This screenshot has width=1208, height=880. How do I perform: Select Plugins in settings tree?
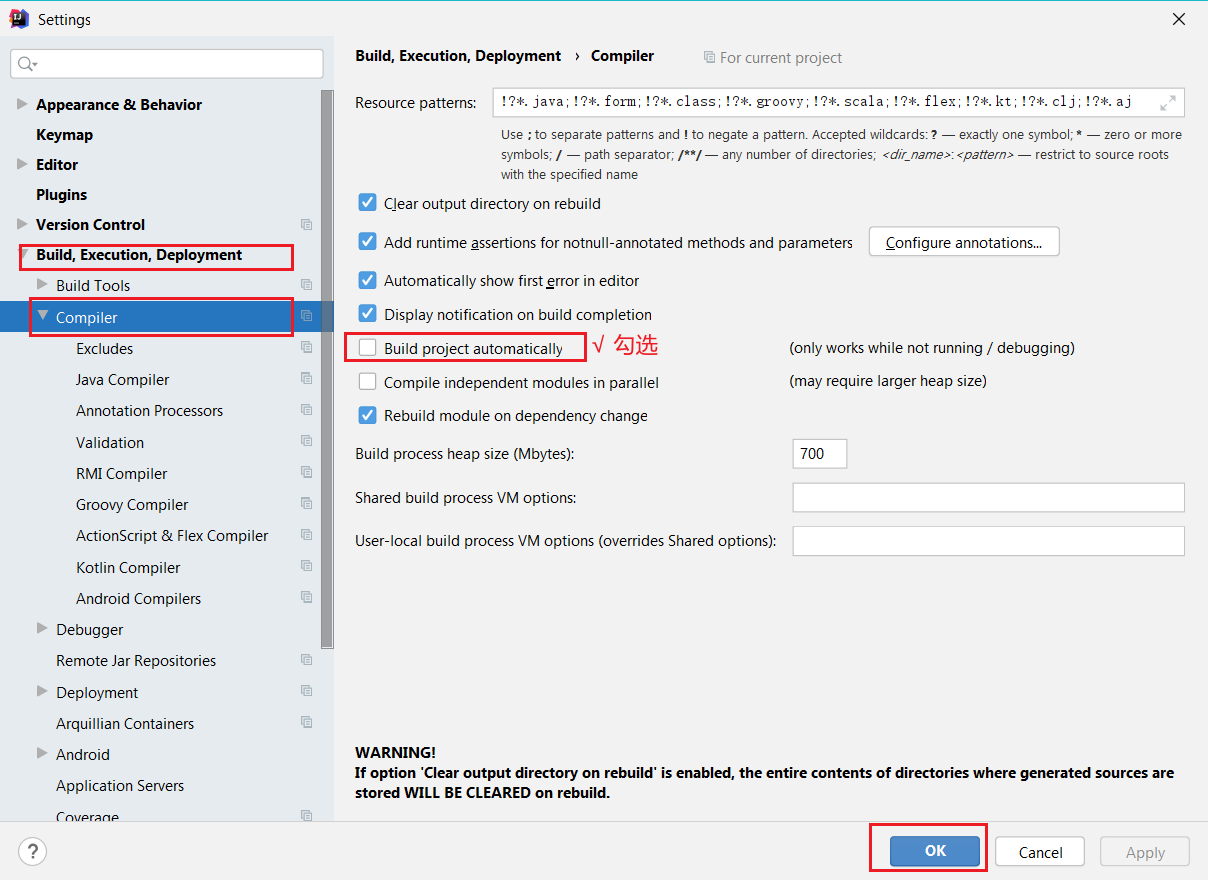click(x=61, y=194)
